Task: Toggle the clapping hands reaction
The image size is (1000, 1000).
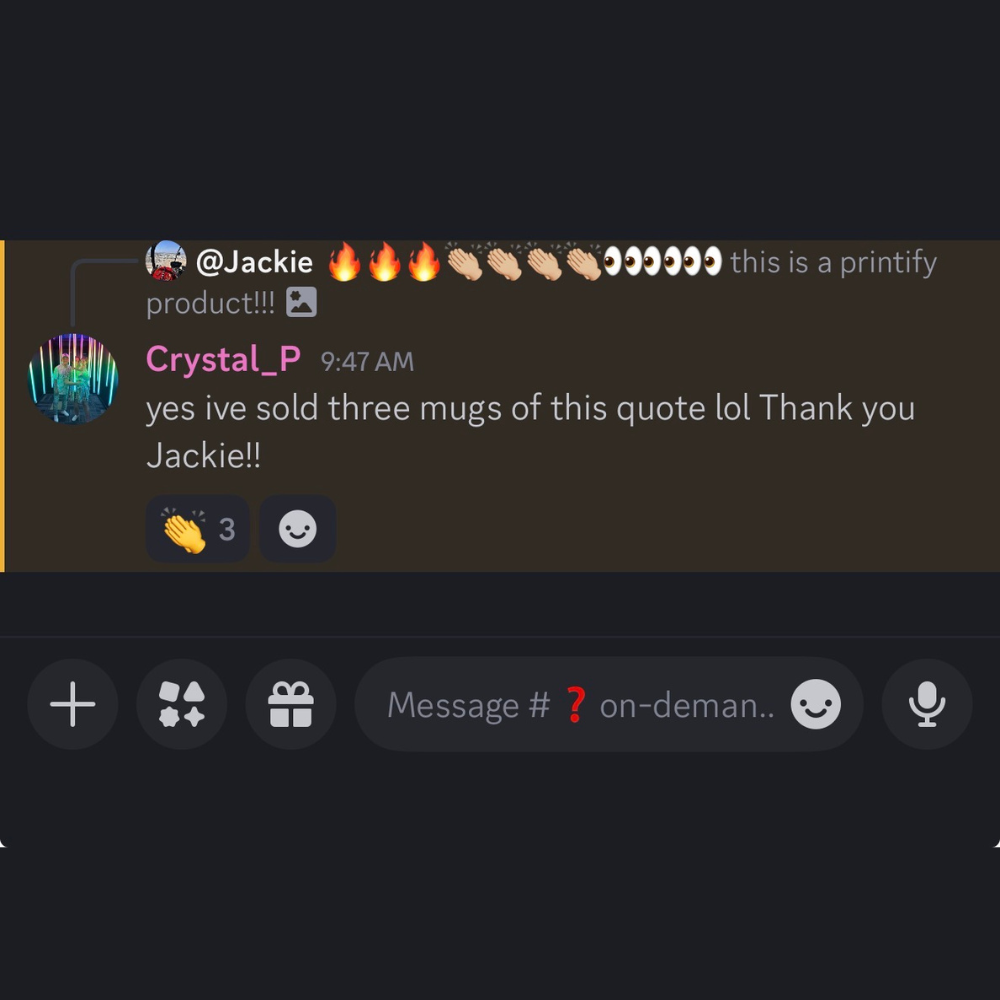Action: tap(198, 529)
